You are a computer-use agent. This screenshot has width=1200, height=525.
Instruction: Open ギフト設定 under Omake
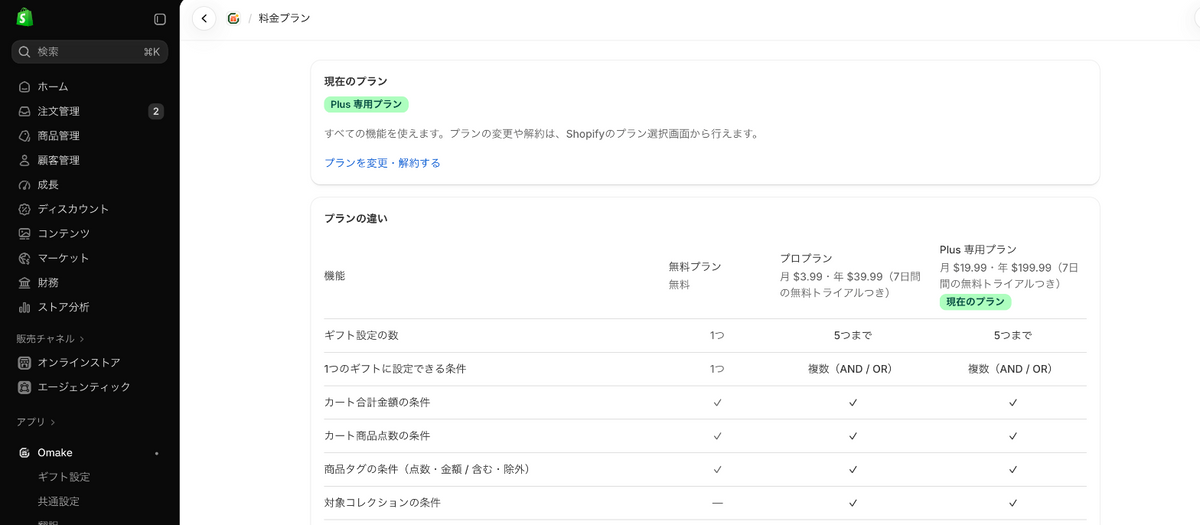point(64,477)
